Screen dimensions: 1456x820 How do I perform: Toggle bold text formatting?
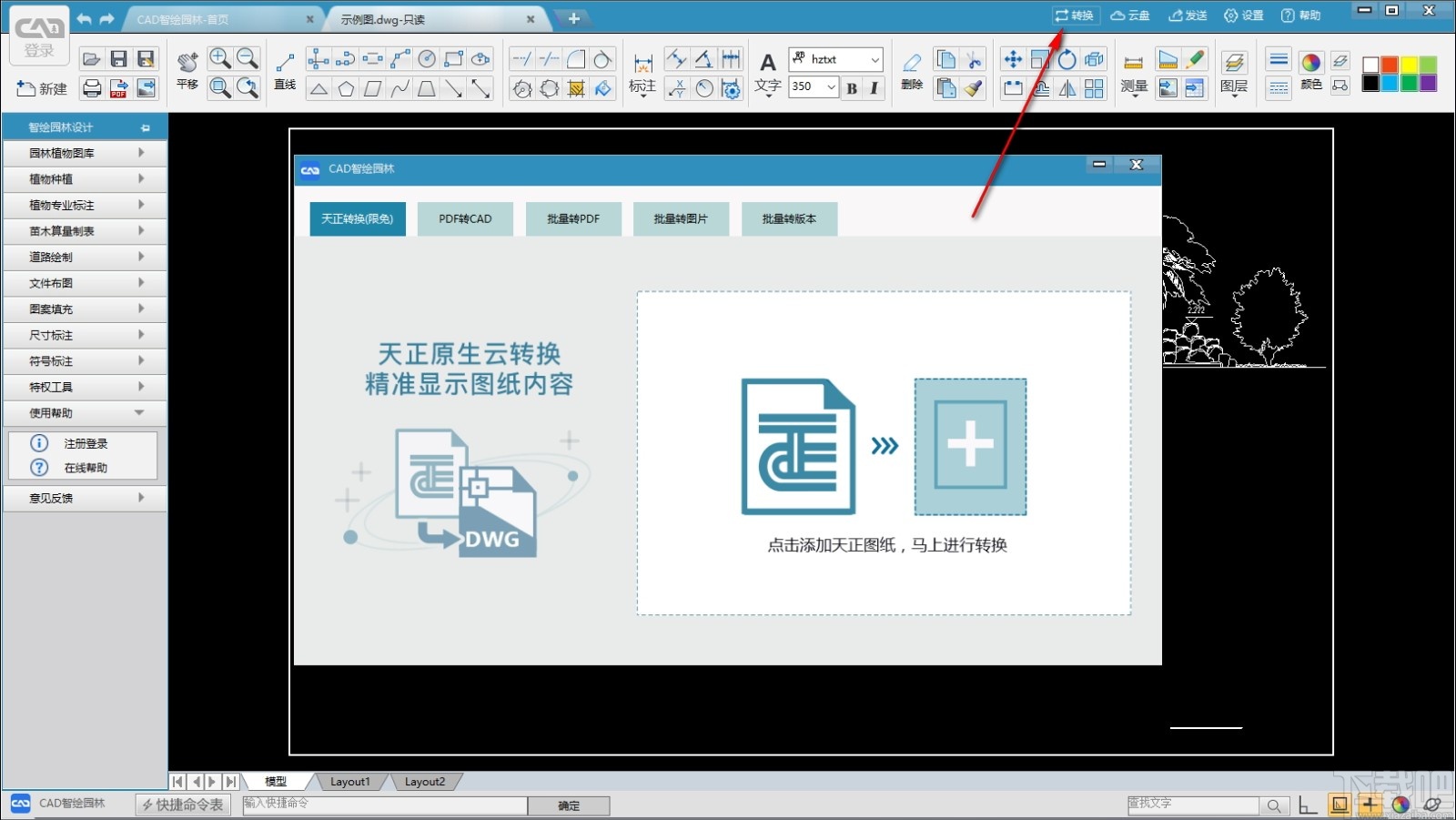click(852, 87)
